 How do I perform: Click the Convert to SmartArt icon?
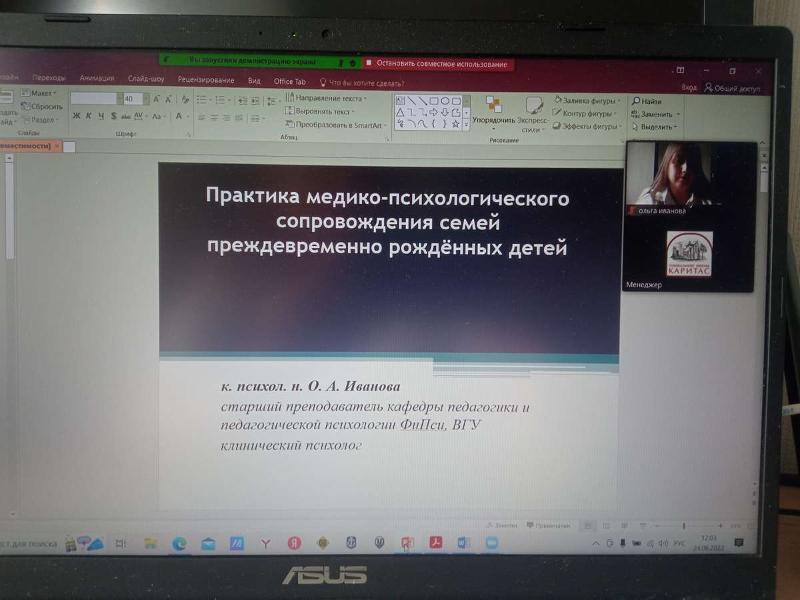(336, 125)
